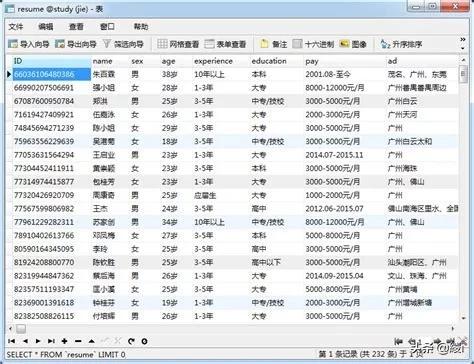This screenshot has width=474, height=364.
Task: Open the 帮助 menu
Action: pyautogui.click(x=141, y=27)
